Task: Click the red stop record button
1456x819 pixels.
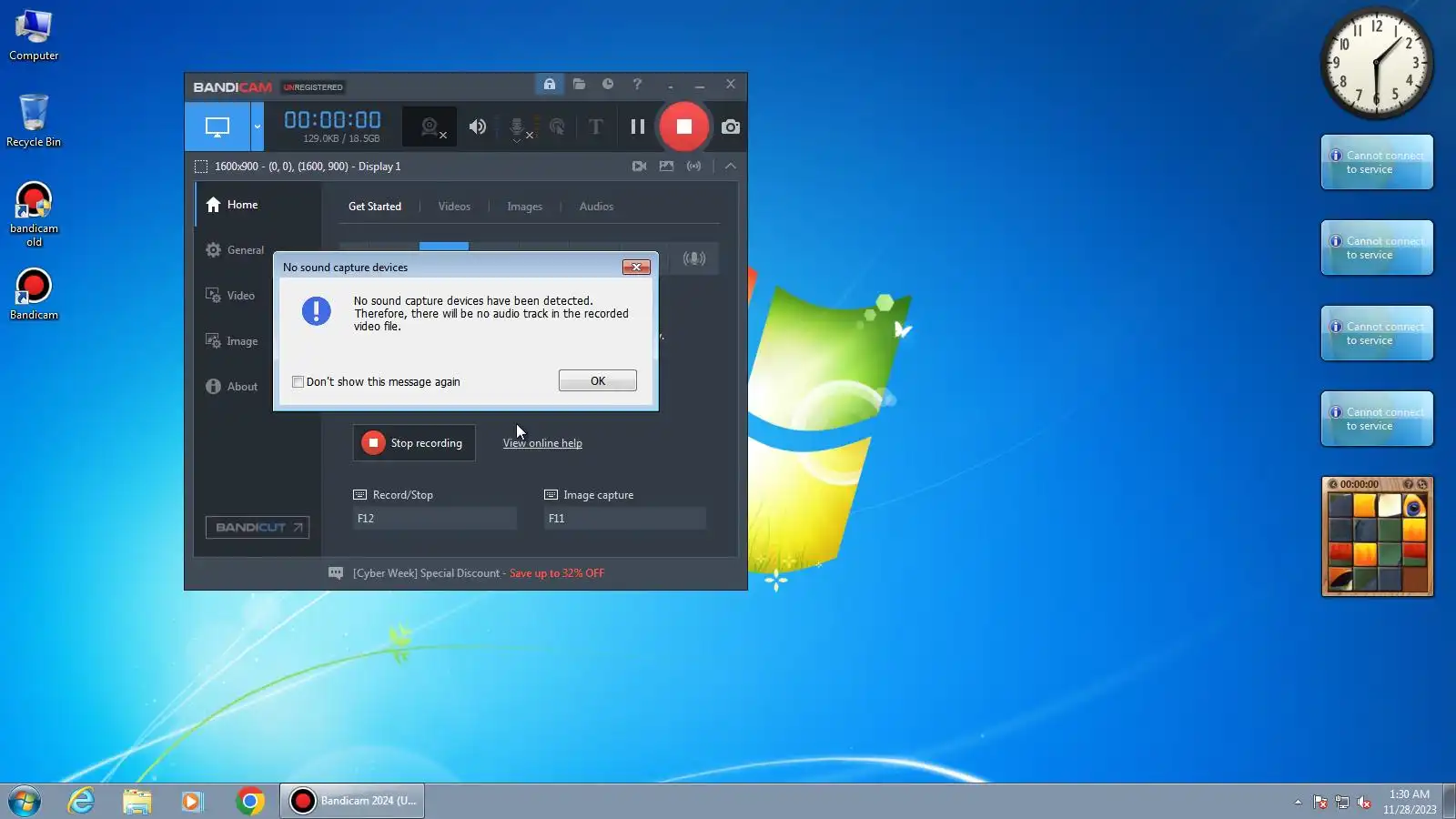Action: 684,126
